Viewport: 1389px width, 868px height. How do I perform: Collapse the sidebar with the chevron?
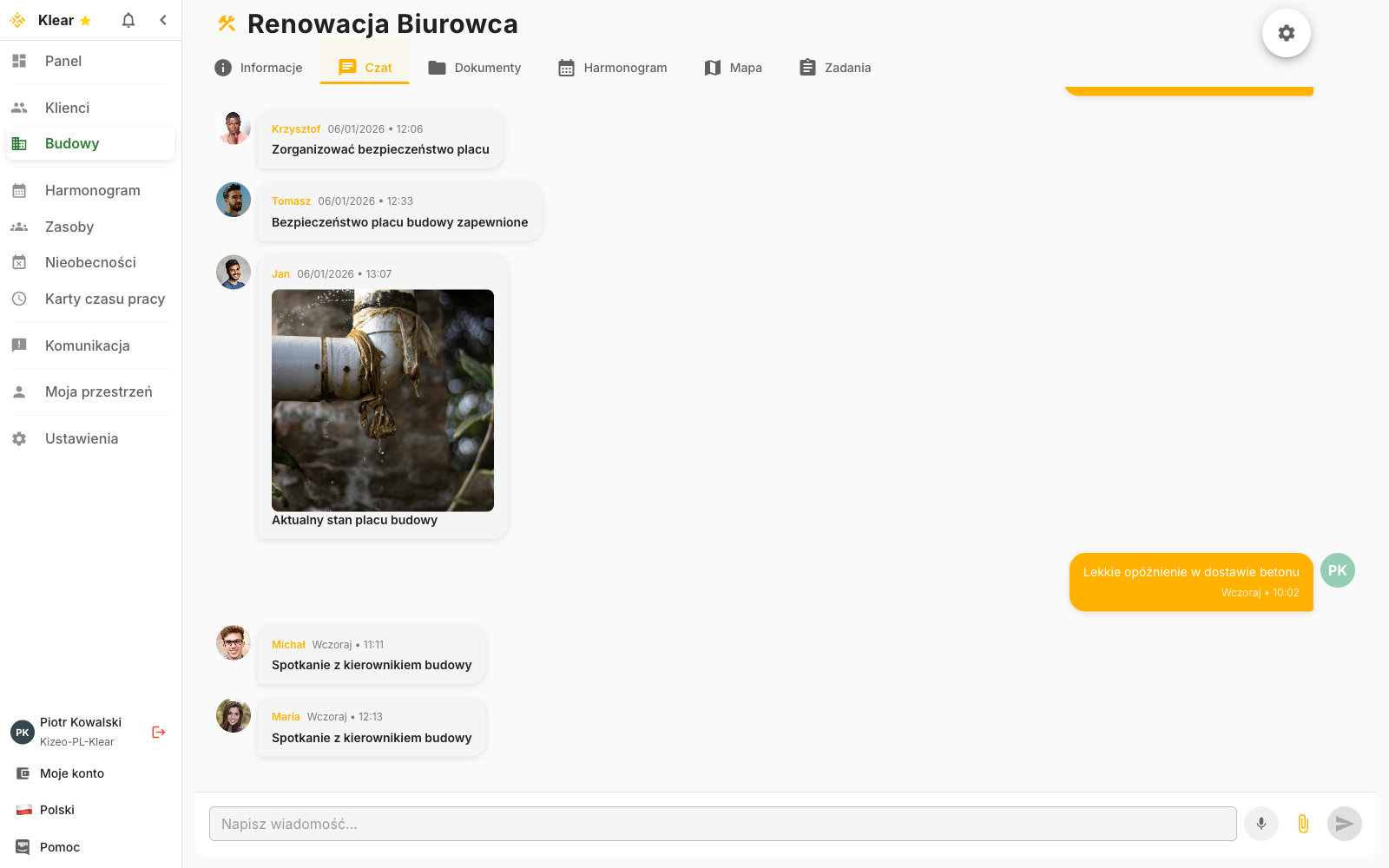[163, 20]
